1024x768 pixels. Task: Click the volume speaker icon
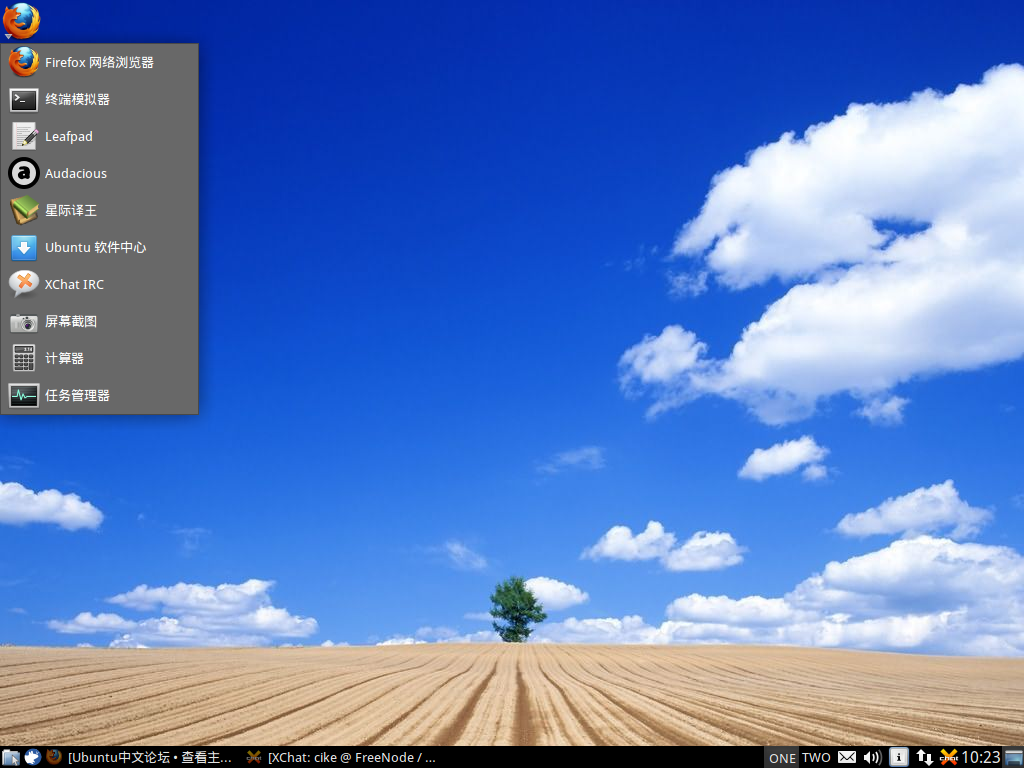point(872,758)
